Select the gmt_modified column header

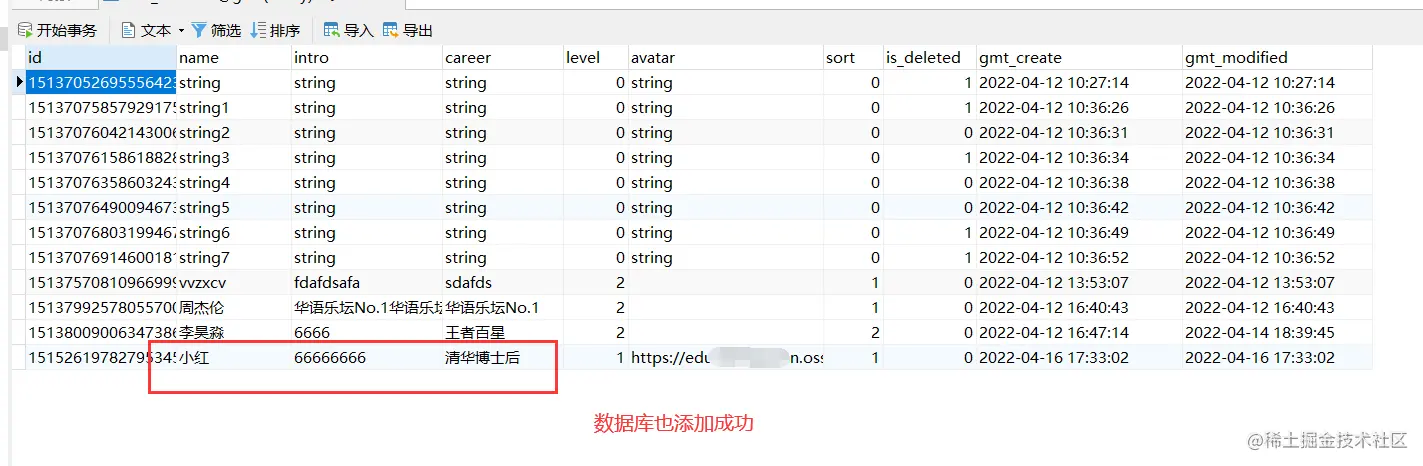1277,57
